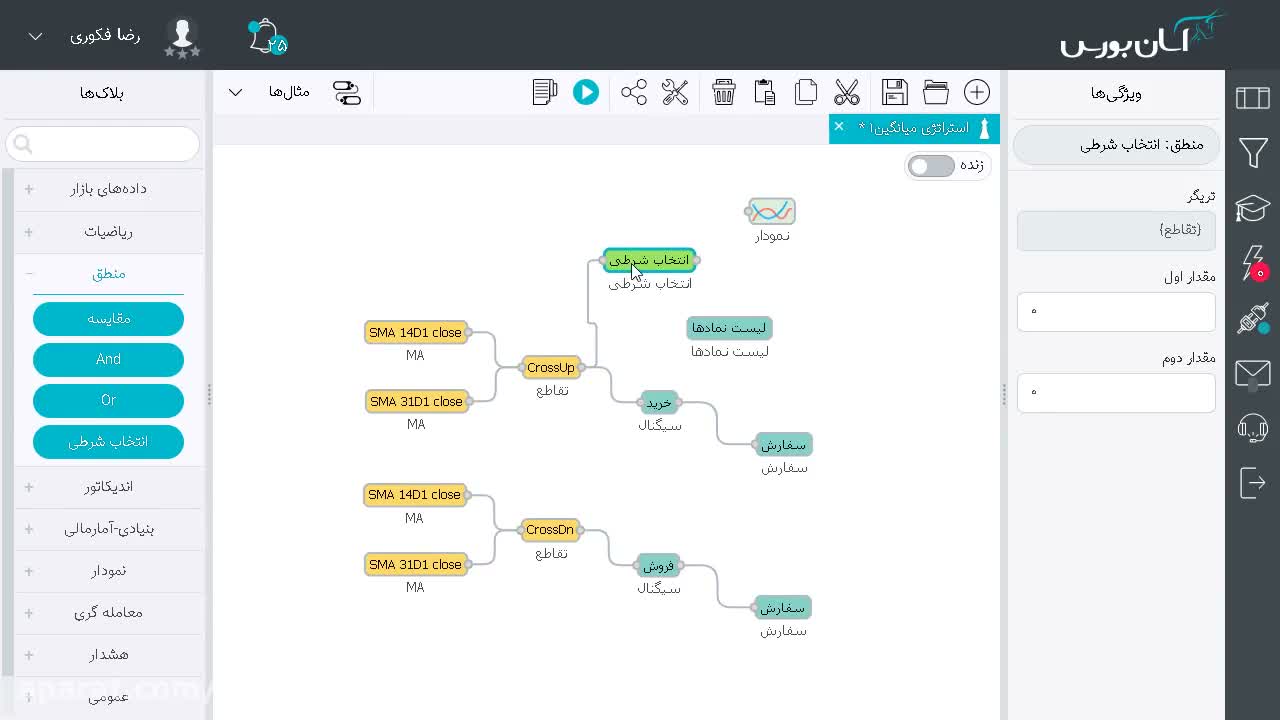Click the مقایسه block button
The image size is (1280, 720).
pyautogui.click(x=108, y=318)
